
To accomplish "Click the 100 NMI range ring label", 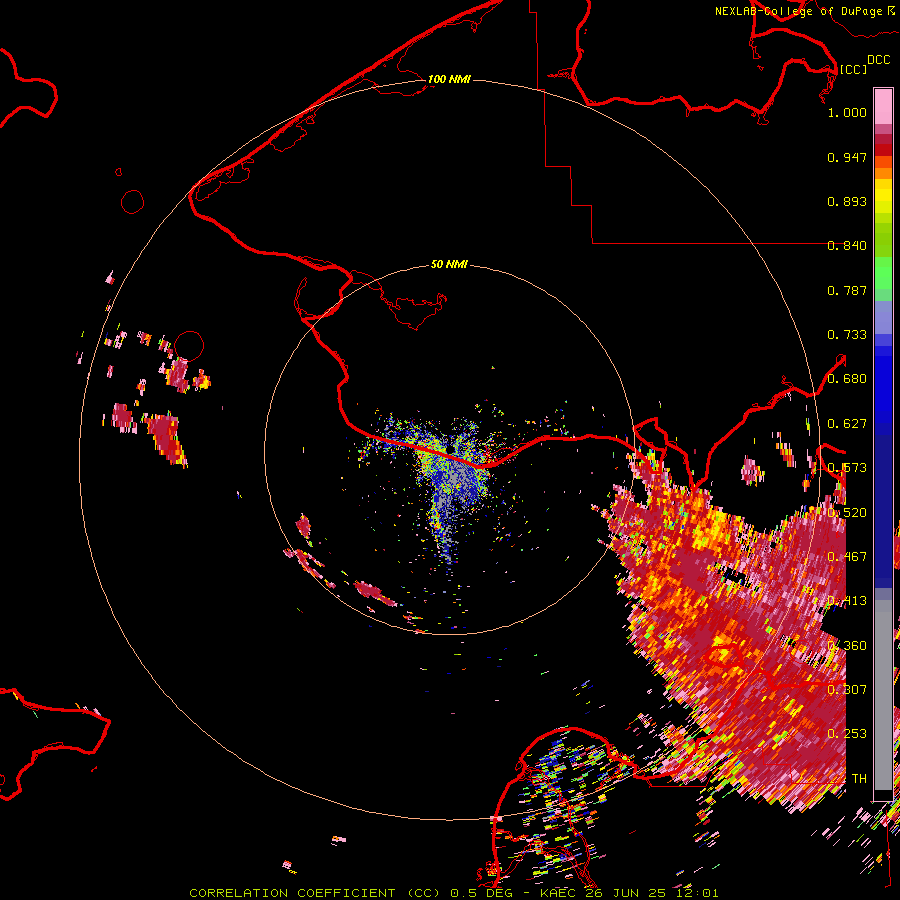I will coord(449,79).
